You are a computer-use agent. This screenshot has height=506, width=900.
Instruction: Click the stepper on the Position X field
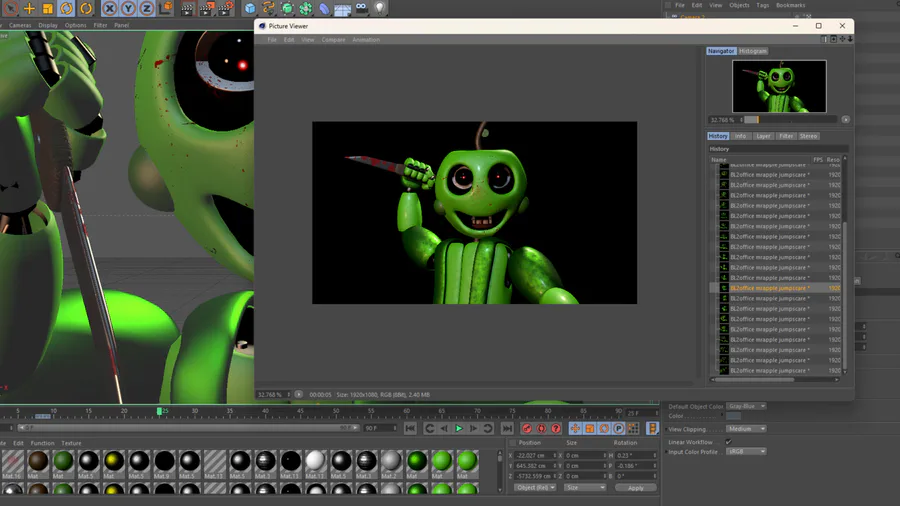(x=554, y=456)
